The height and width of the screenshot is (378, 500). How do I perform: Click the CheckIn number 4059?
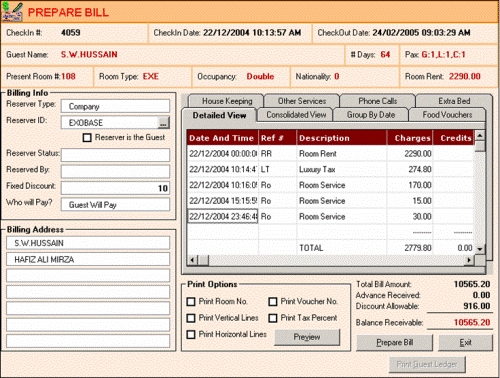click(x=70, y=33)
